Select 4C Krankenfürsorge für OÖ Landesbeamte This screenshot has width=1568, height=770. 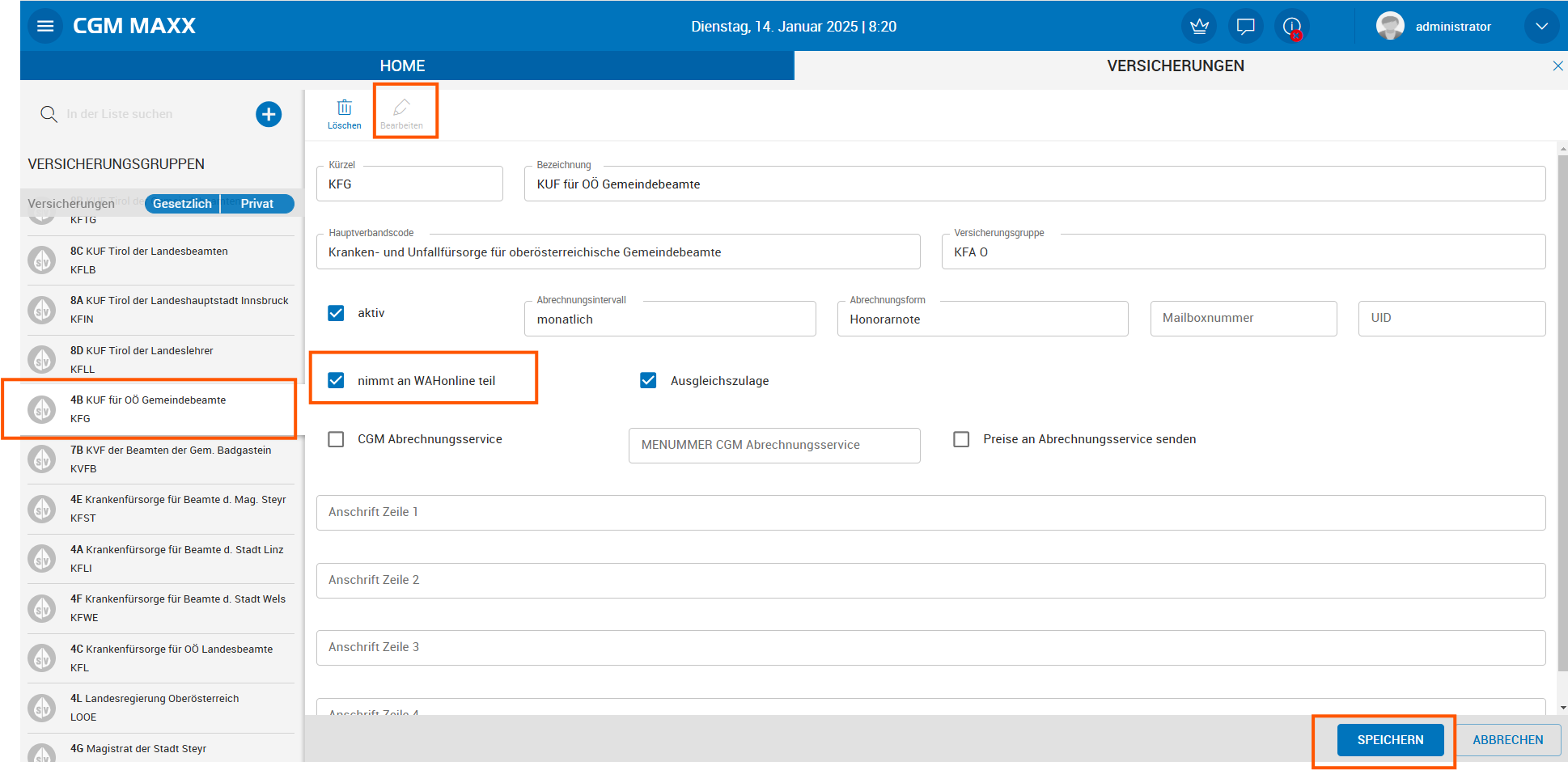(x=161, y=658)
